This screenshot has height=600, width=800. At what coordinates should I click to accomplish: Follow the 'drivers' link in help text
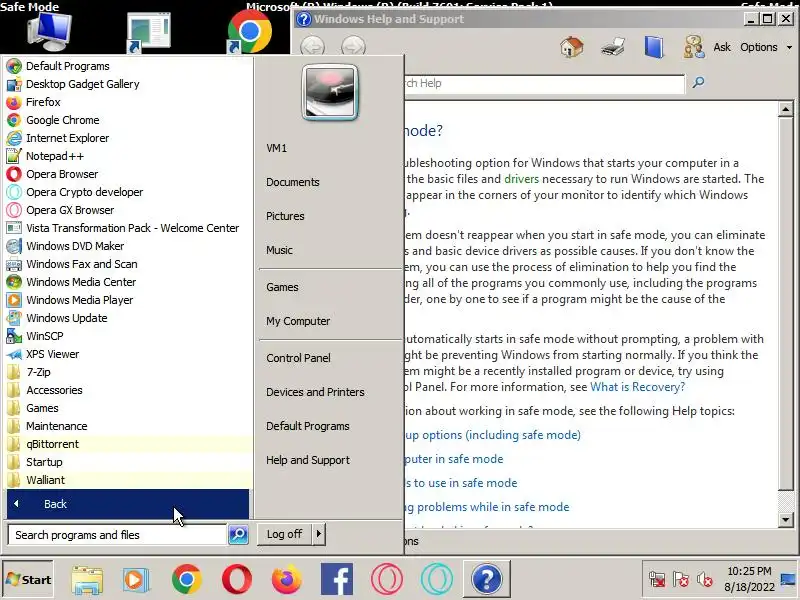521,179
